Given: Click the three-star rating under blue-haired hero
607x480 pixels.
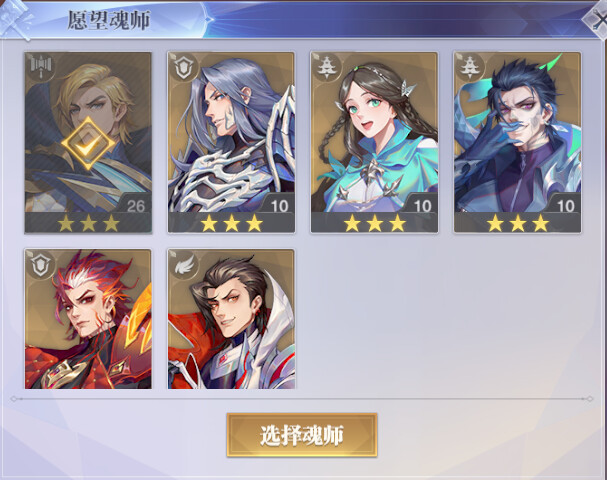Looking at the screenshot, I should [518, 223].
